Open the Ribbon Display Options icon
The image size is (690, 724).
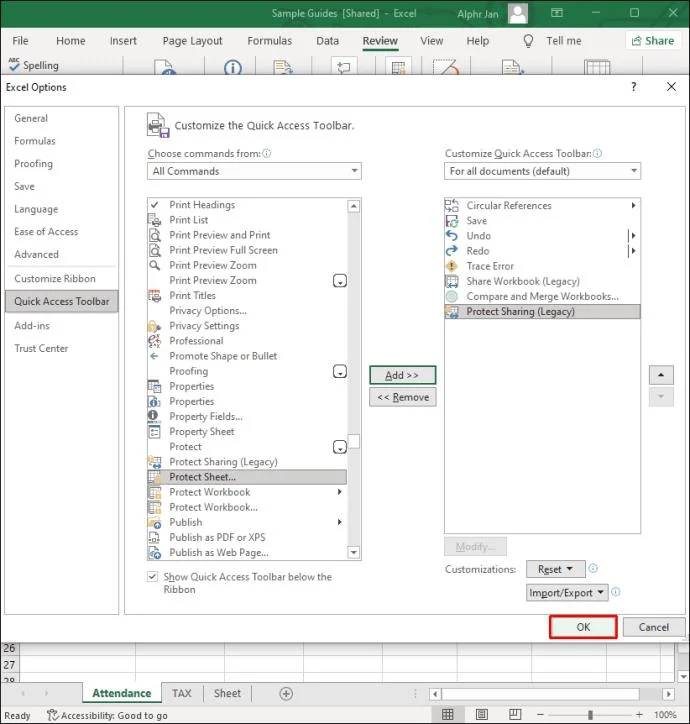pyautogui.click(x=557, y=13)
